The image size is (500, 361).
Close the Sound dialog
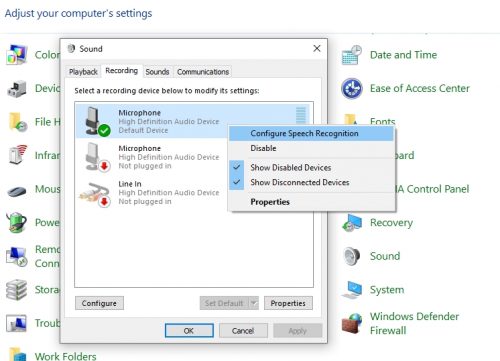click(317, 49)
